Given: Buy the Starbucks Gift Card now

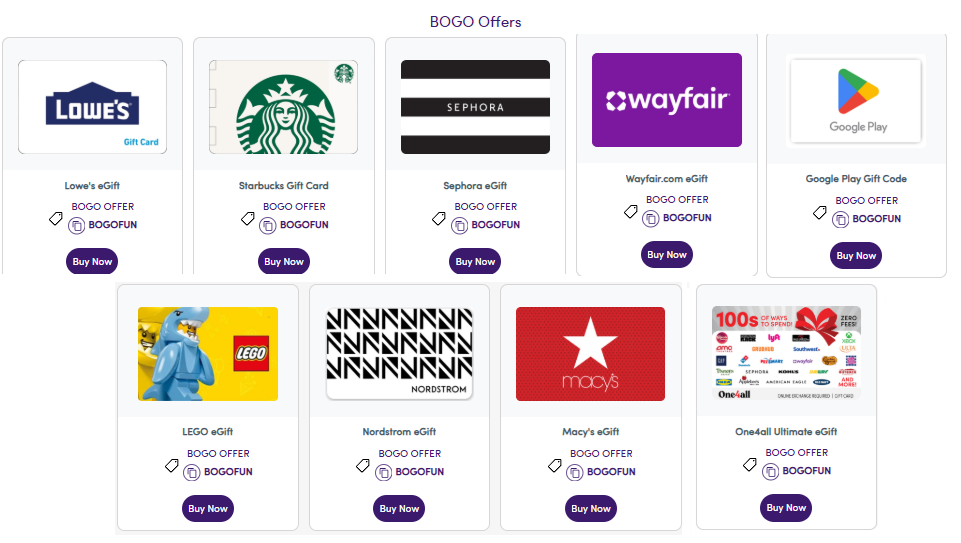Looking at the screenshot, I should click(284, 262).
